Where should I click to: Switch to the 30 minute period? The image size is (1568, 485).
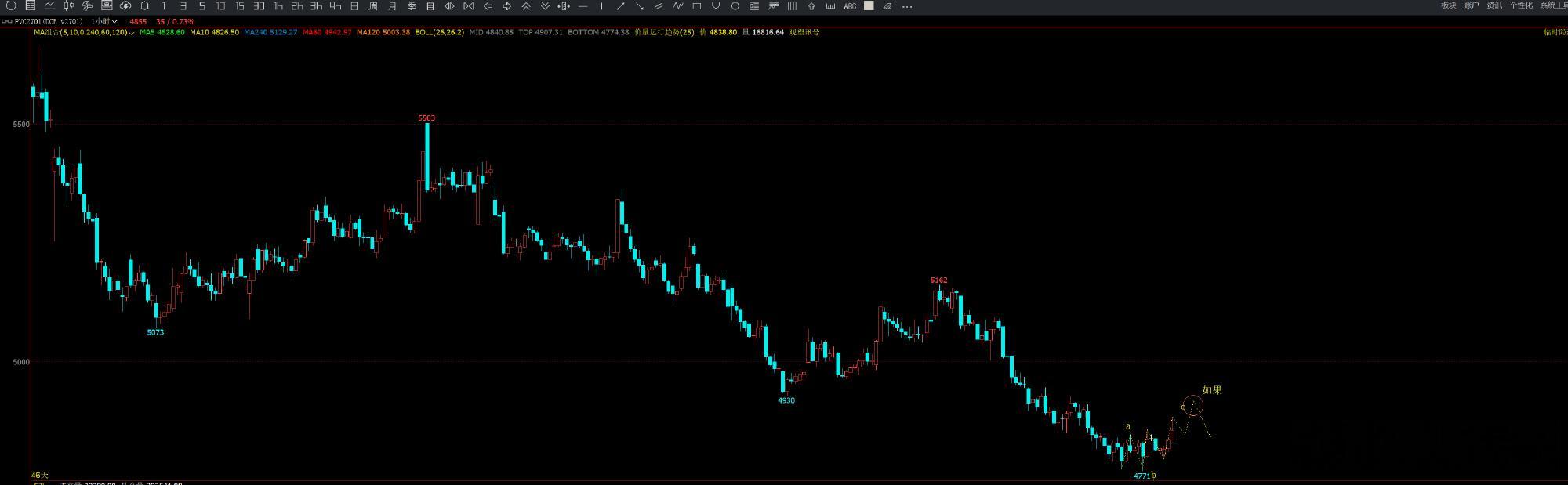pyautogui.click(x=259, y=5)
